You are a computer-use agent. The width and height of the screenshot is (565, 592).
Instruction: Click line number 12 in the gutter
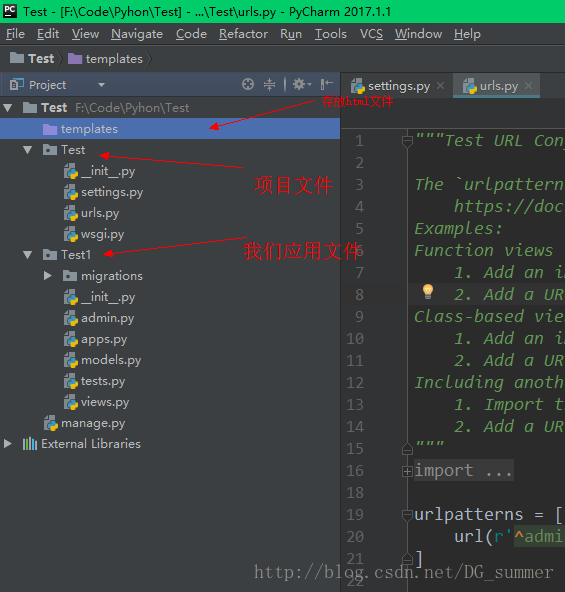click(x=355, y=383)
